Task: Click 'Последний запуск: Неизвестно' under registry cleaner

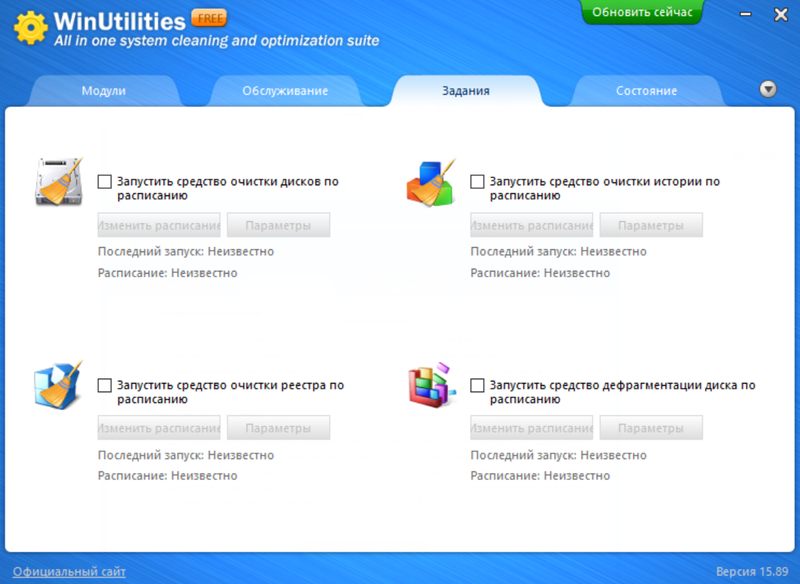Action: coord(186,455)
